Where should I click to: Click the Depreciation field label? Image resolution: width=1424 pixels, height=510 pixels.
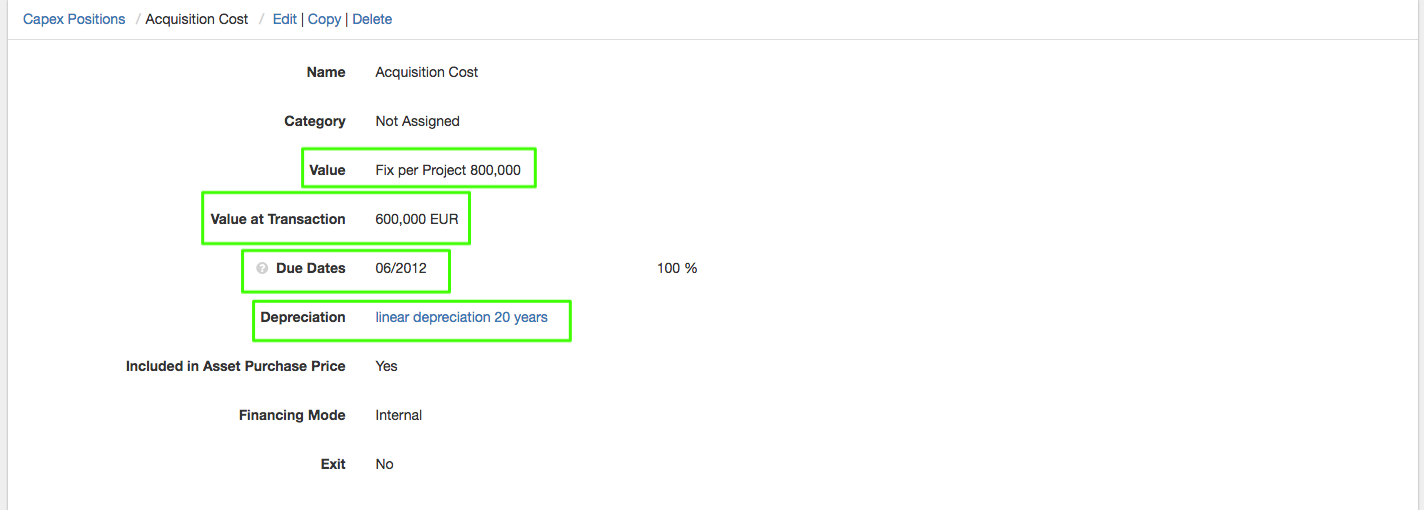pos(303,317)
